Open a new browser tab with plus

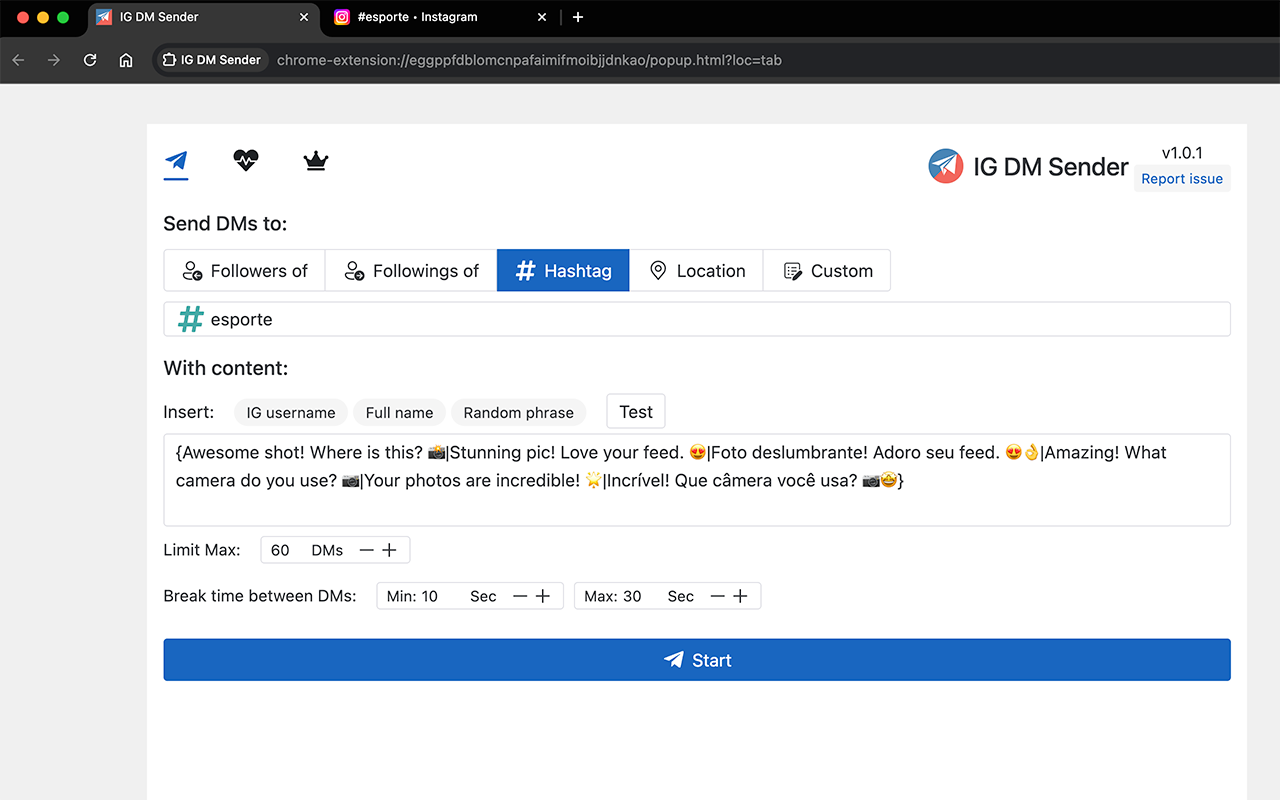[x=578, y=17]
